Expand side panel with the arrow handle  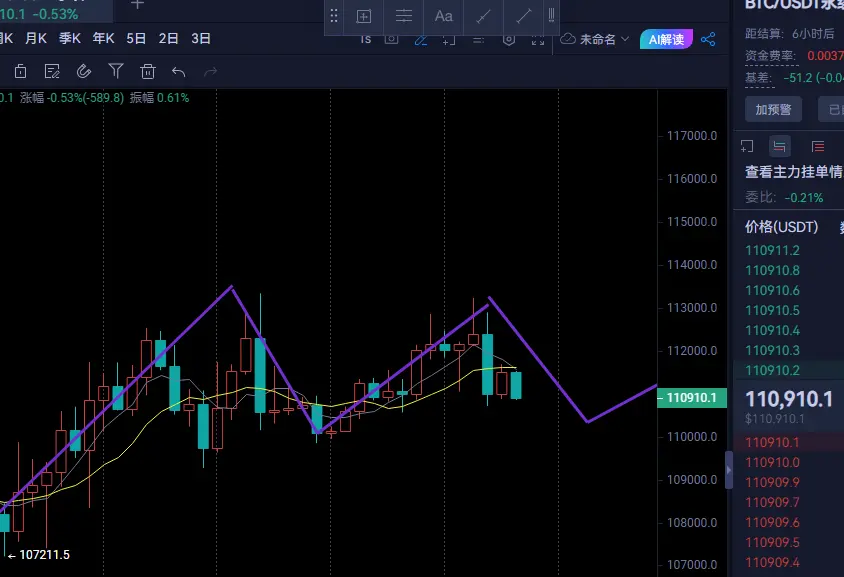pos(729,470)
